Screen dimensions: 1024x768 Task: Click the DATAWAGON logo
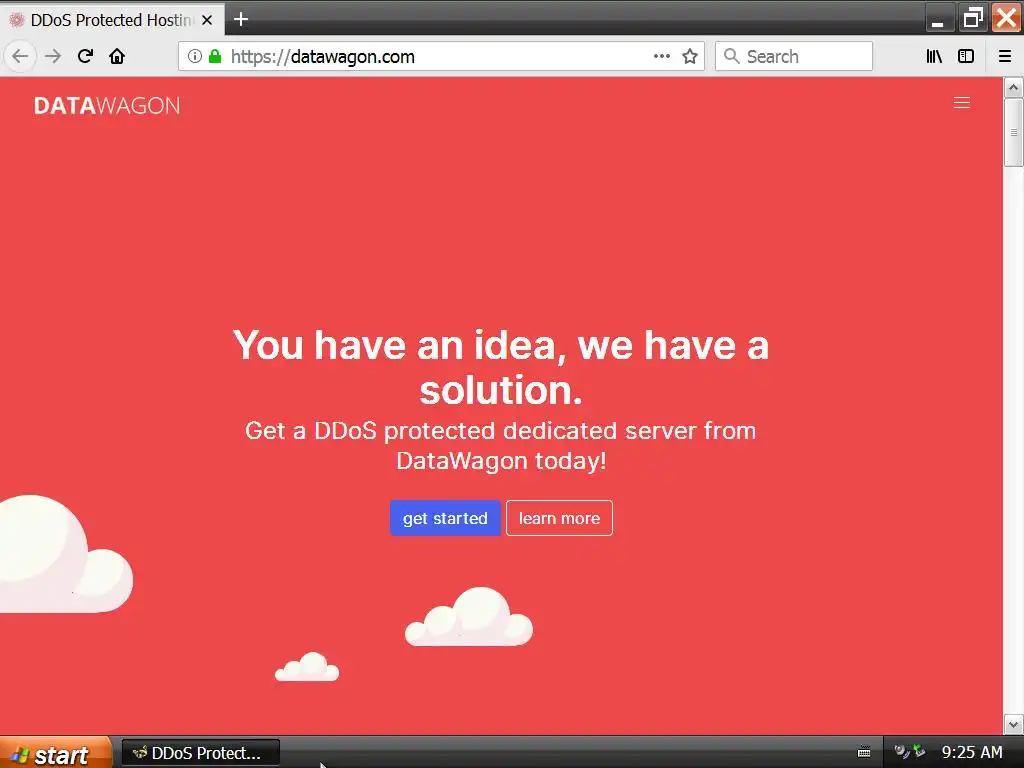click(x=106, y=105)
